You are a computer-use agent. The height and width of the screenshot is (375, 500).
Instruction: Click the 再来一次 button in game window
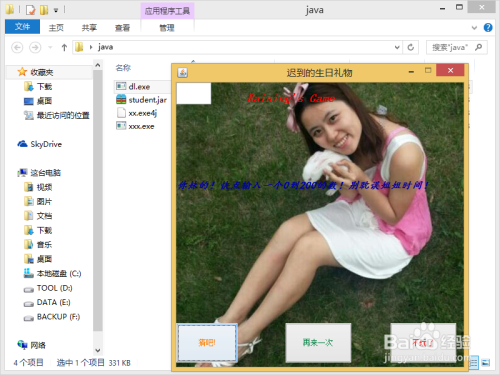tap(318, 342)
